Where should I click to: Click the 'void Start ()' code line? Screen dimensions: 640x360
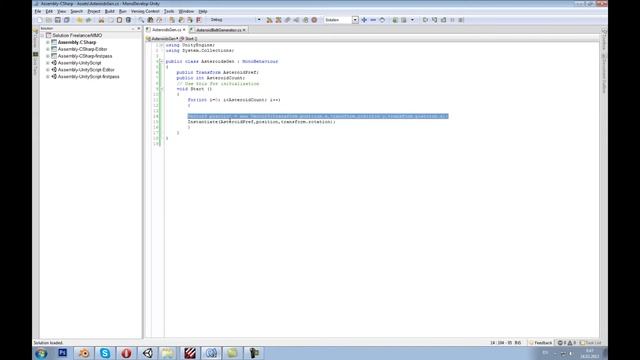point(194,89)
